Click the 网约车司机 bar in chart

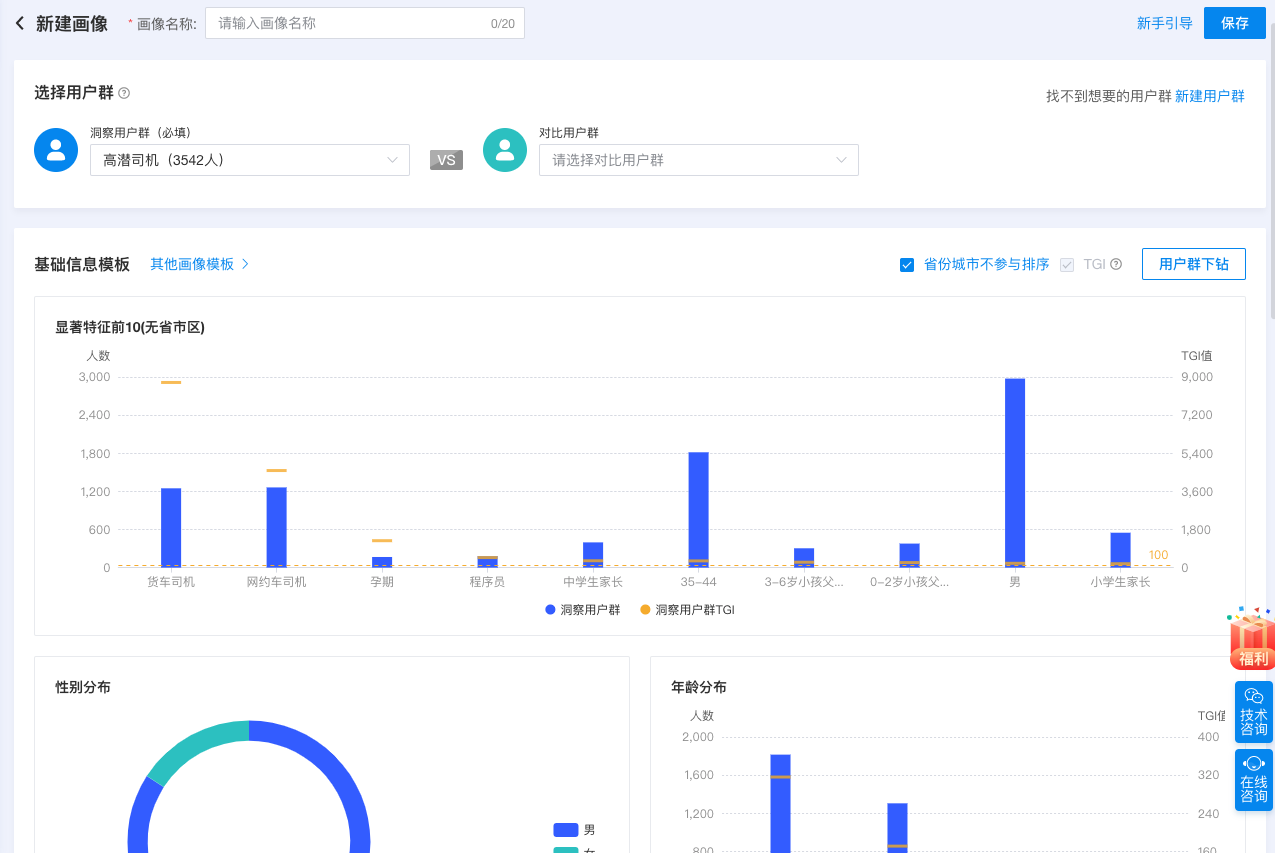(x=277, y=527)
